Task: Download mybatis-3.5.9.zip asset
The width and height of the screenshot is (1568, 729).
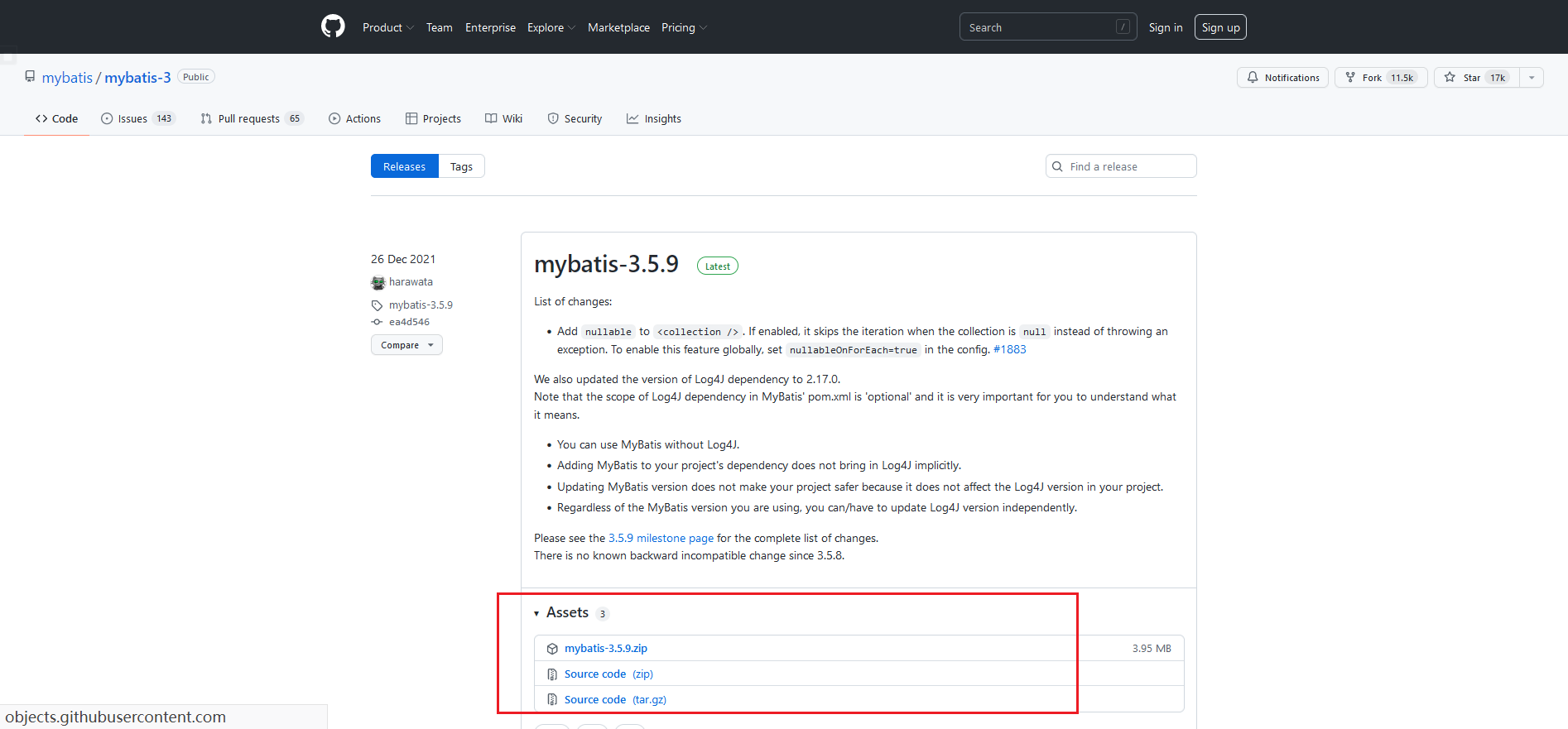Action: [606, 648]
